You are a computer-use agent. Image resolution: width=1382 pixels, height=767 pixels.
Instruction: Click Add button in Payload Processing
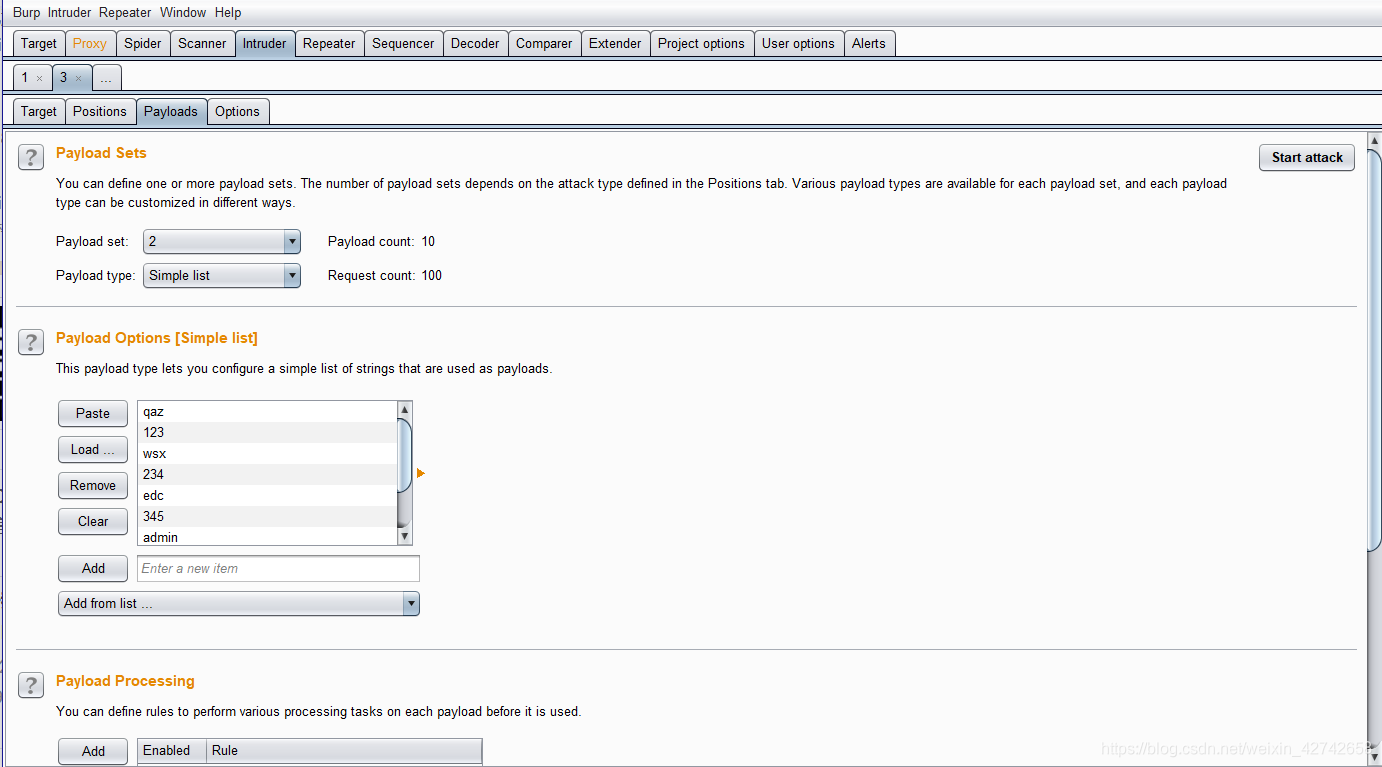tap(93, 751)
